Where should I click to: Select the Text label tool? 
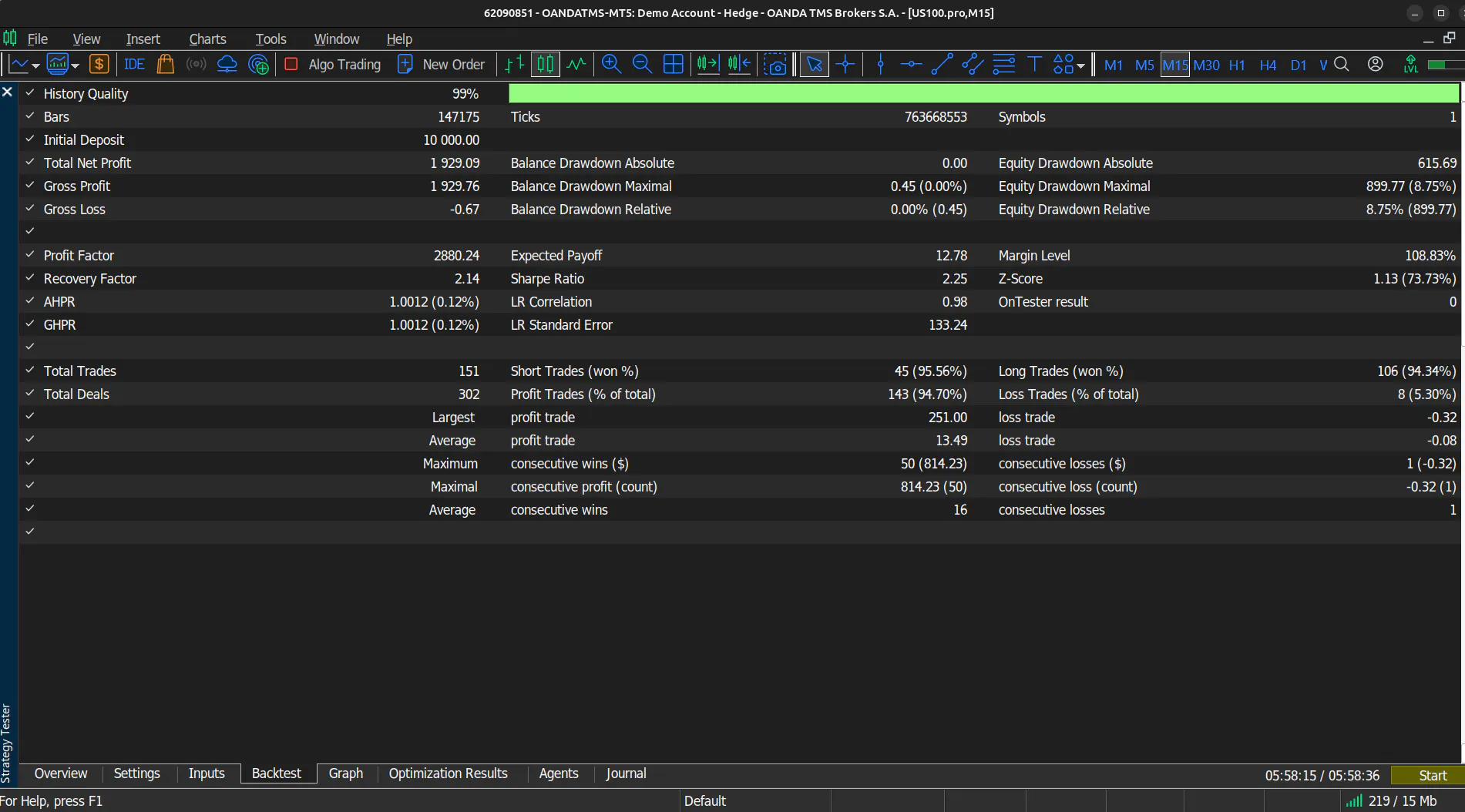(1034, 65)
